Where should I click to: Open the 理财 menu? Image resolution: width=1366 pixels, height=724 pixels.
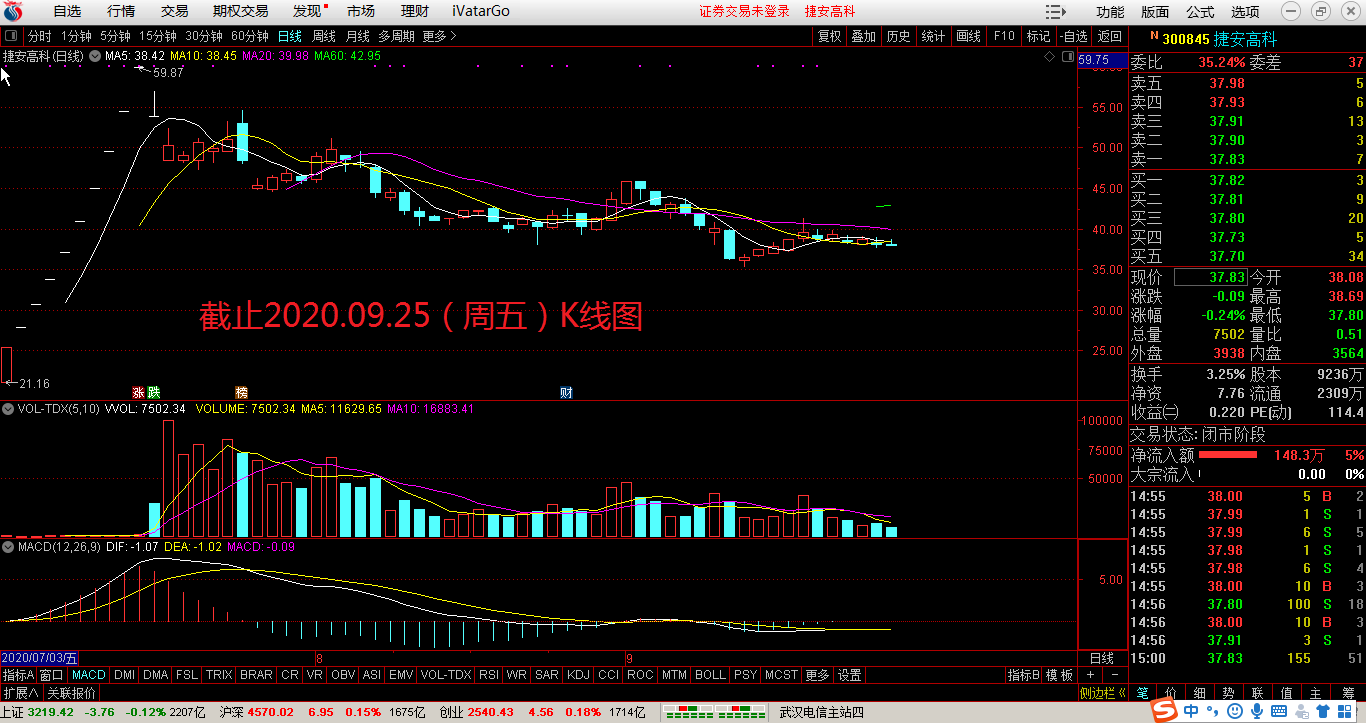pos(415,11)
